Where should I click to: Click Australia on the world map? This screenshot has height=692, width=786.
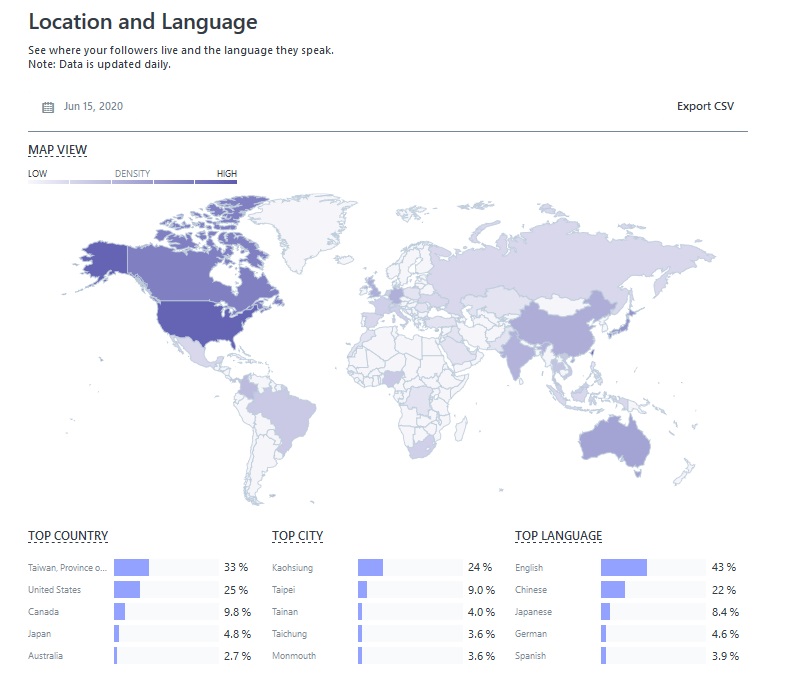pos(609,440)
